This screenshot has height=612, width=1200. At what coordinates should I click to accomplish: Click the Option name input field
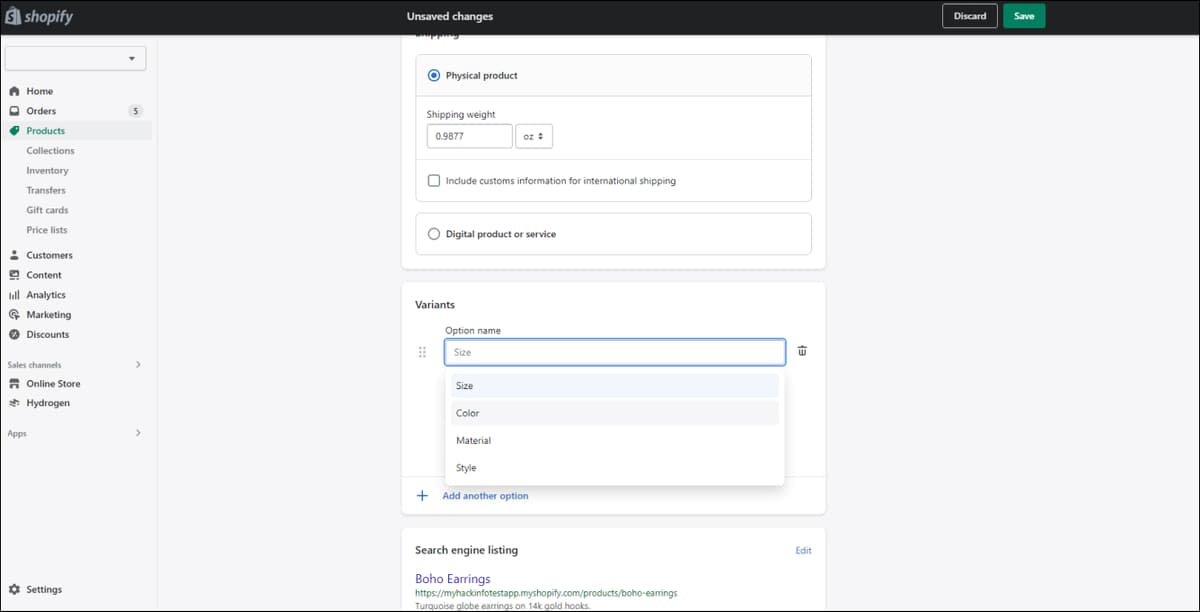coord(615,352)
